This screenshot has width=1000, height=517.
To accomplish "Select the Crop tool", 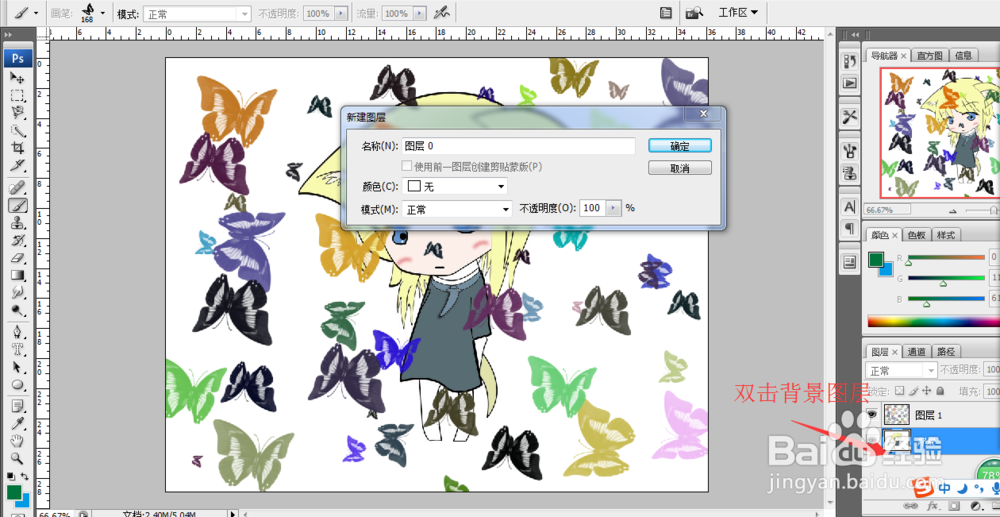I will [x=18, y=149].
